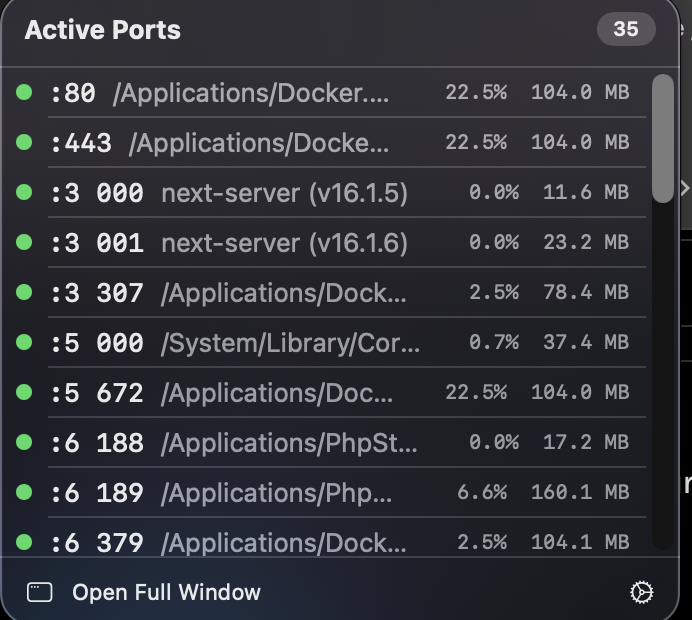The width and height of the screenshot is (692, 620).
Task: Select the :6 379 port number
Action: (97, 542)
